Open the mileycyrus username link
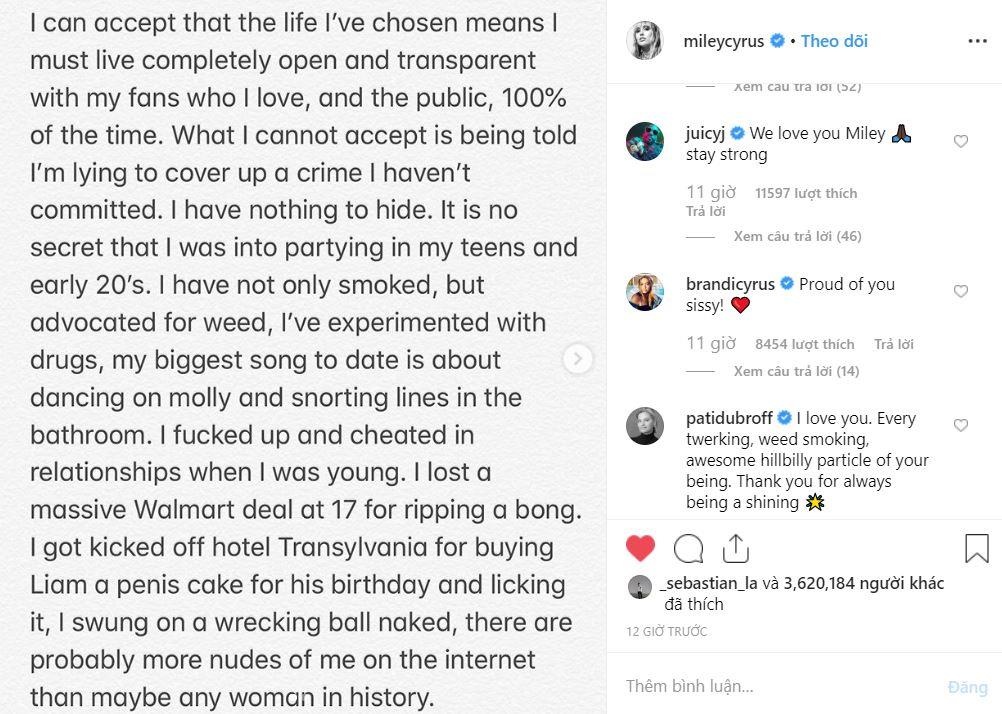This screenshot has height=714, width=1002. coord(723,41)
